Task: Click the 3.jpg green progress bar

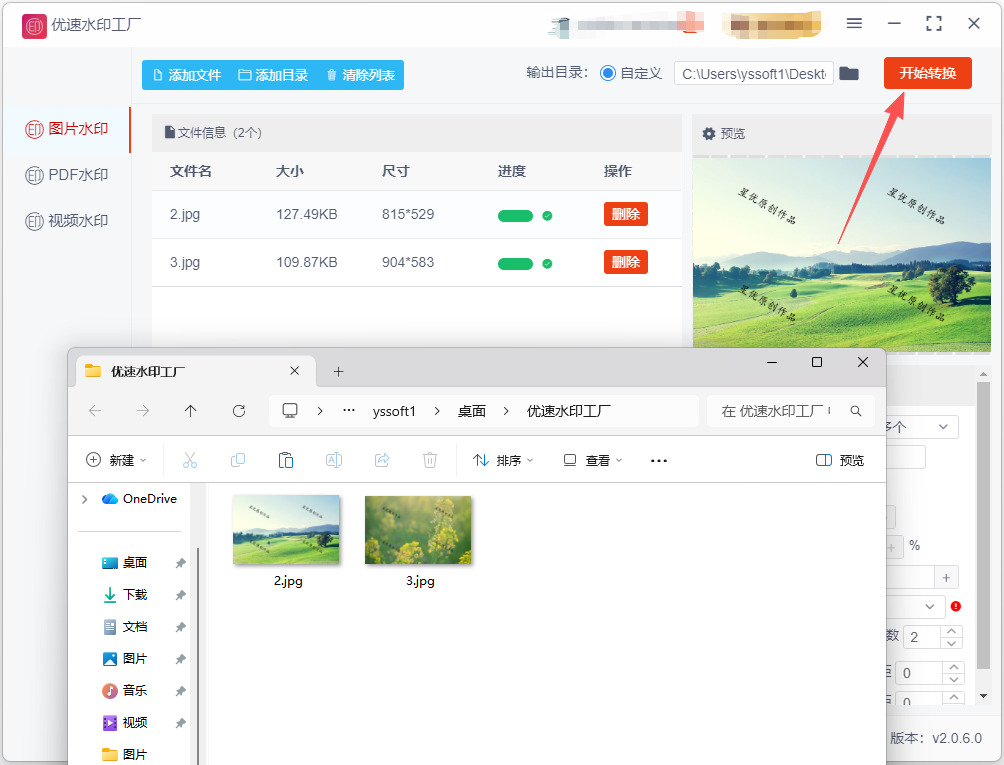Action: pyautogui.click(x=515, y=264)
